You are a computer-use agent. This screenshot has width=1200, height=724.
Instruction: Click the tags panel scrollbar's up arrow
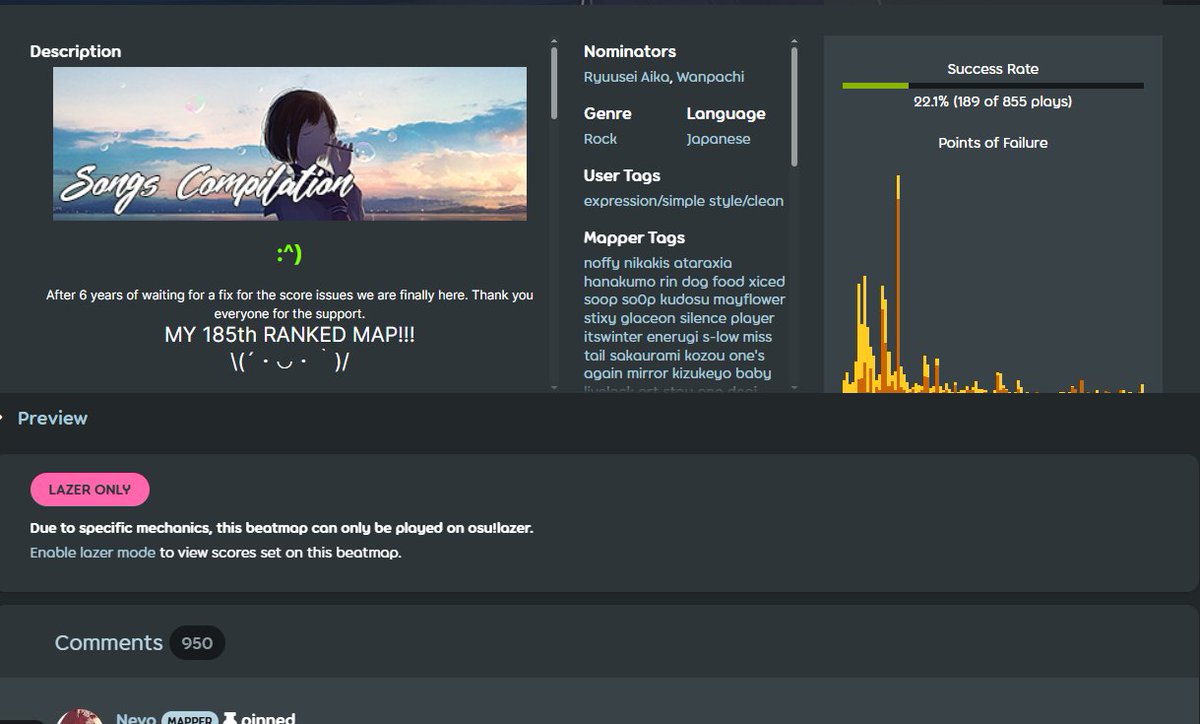[x=794, y=43]
